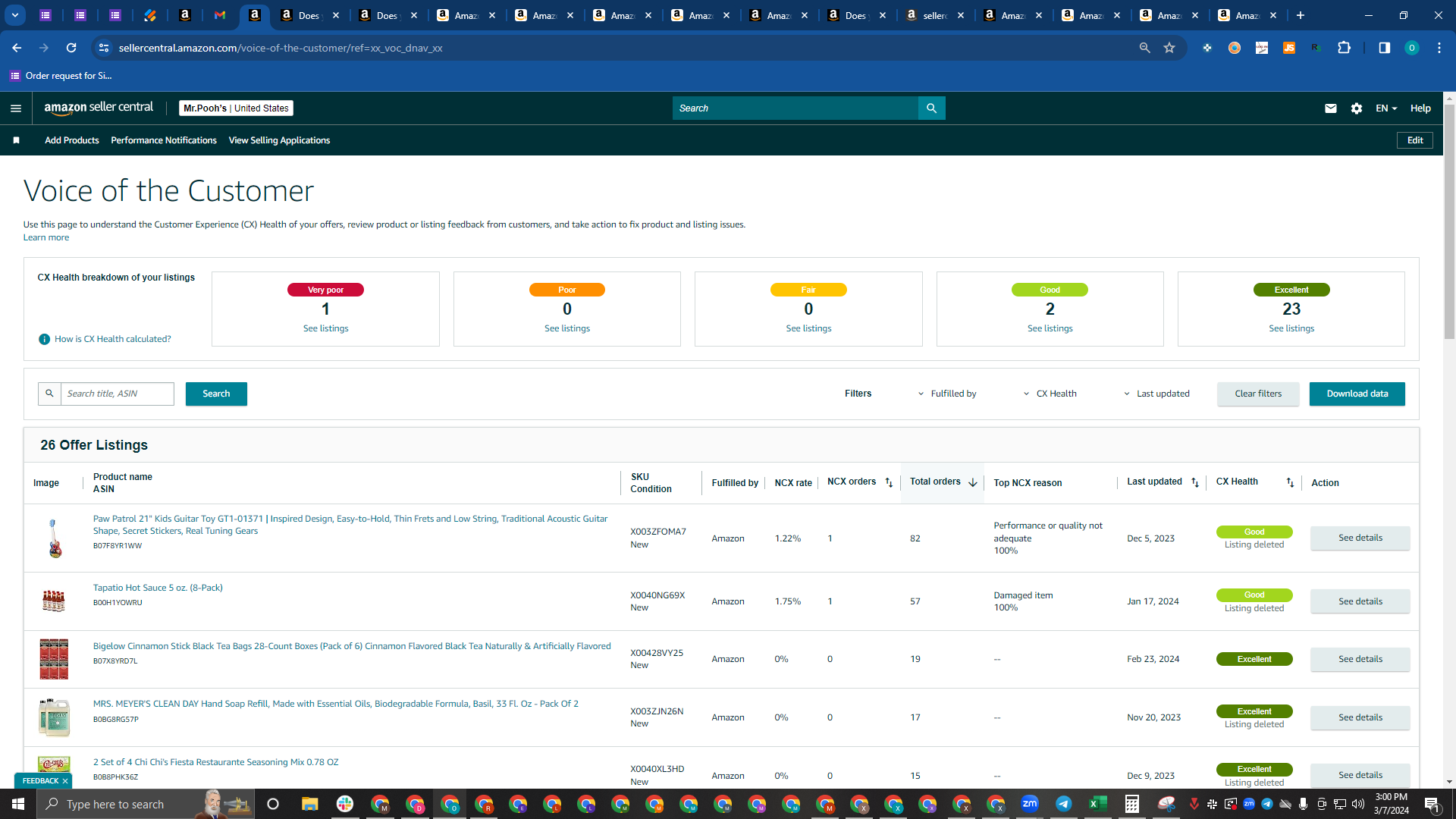Toggle the browser side panel icon
The height and width of the screenshot is (819, 1456).
pyautogui.click(x=1384, y=48)
